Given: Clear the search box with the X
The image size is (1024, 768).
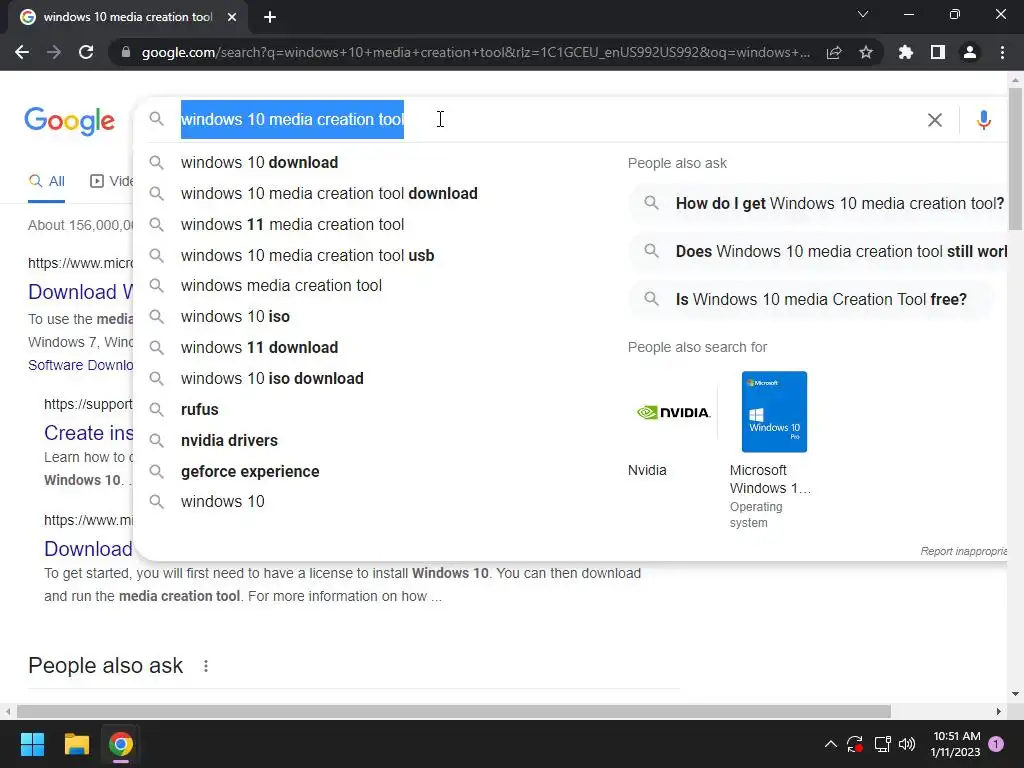Looking at the screenshot, I should click(935, 120).
